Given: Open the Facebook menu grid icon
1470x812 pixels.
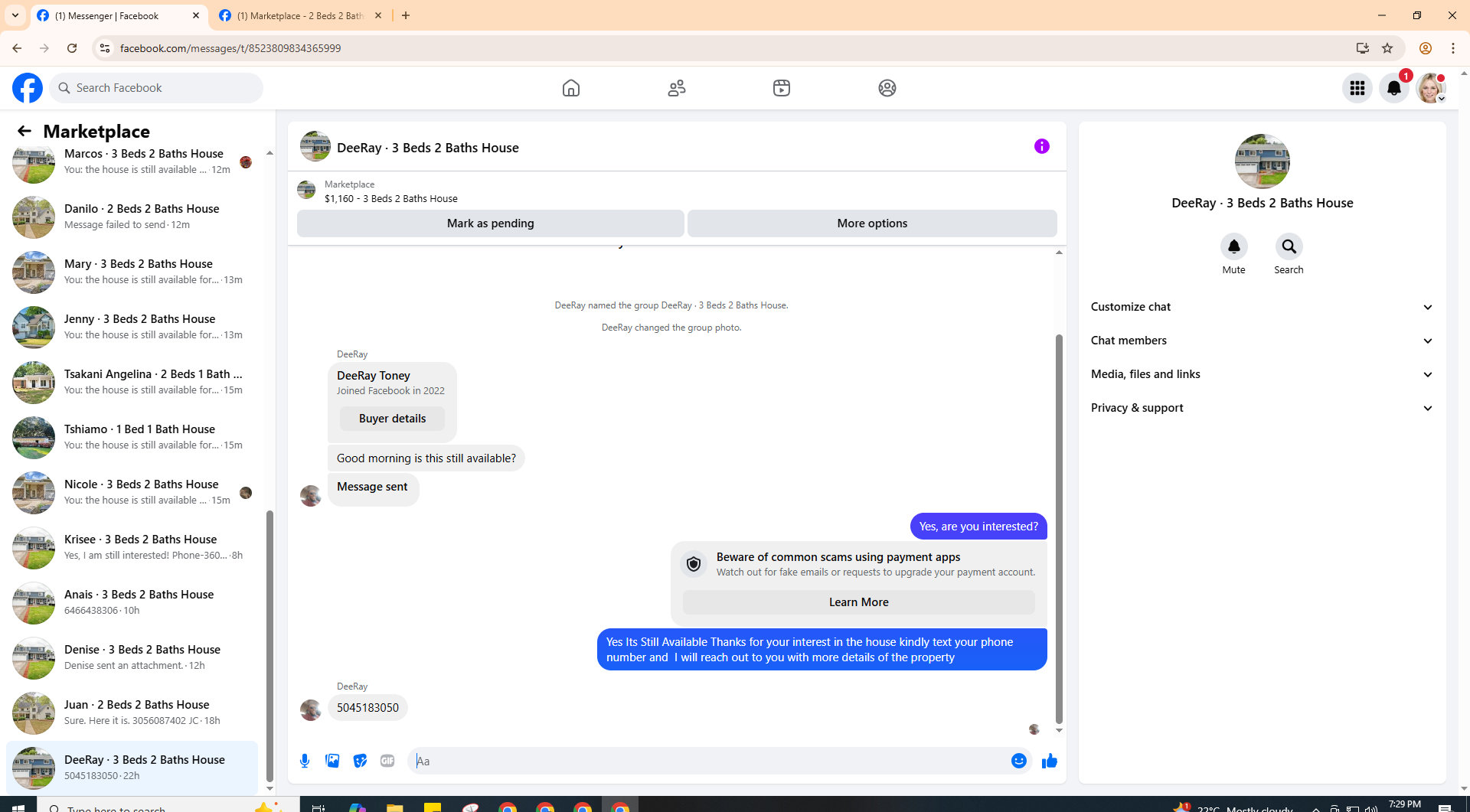Looking at the screenshot, I should [1357, 88].
